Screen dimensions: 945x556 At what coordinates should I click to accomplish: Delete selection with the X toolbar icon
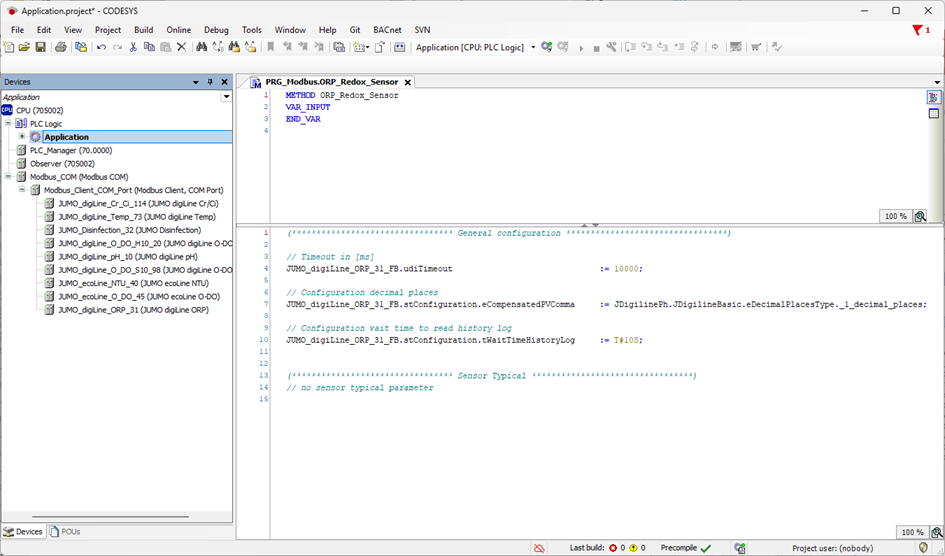181,47
